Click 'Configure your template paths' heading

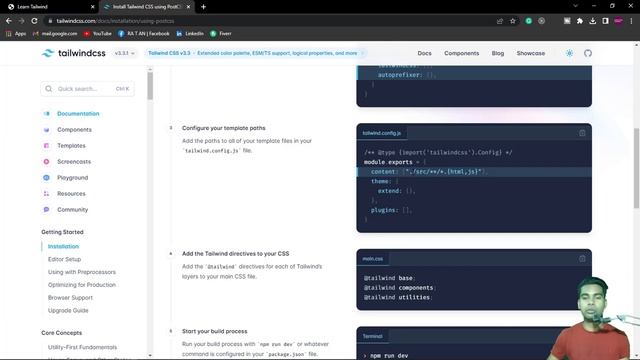(x=224, y=128)
